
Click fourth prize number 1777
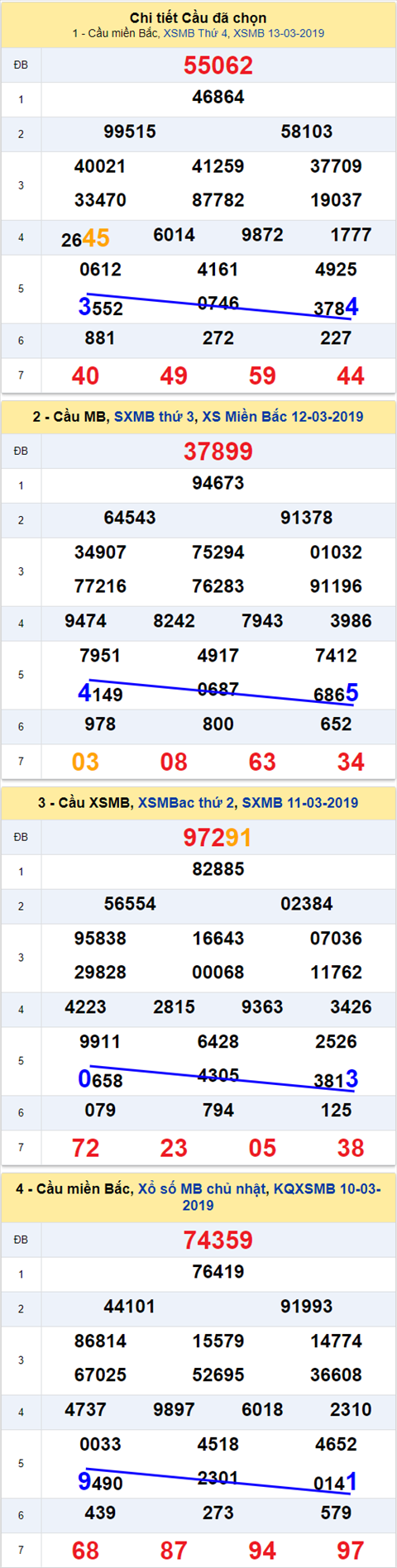351,235
